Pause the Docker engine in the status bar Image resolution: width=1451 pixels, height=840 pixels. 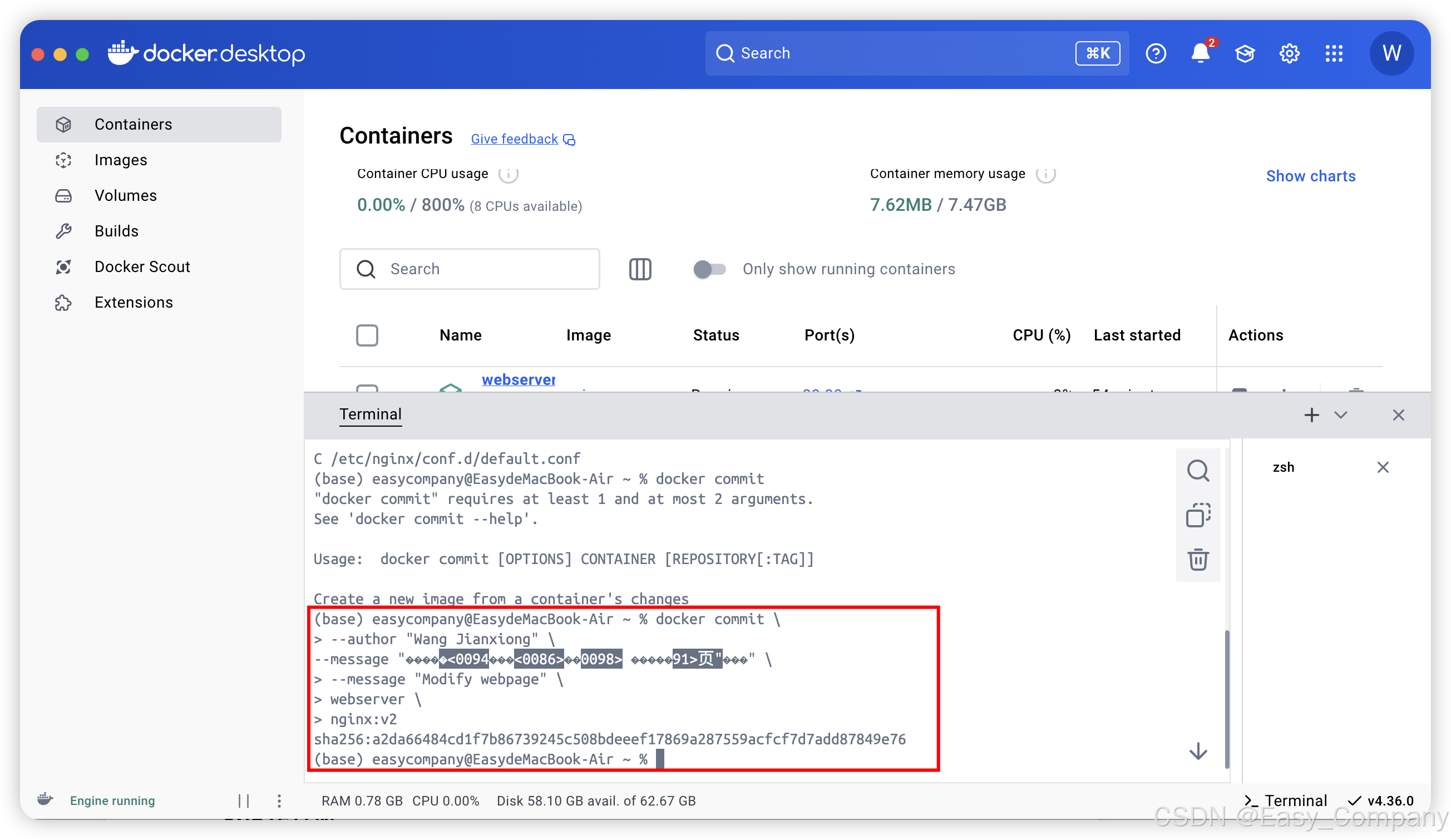(244, 801)
